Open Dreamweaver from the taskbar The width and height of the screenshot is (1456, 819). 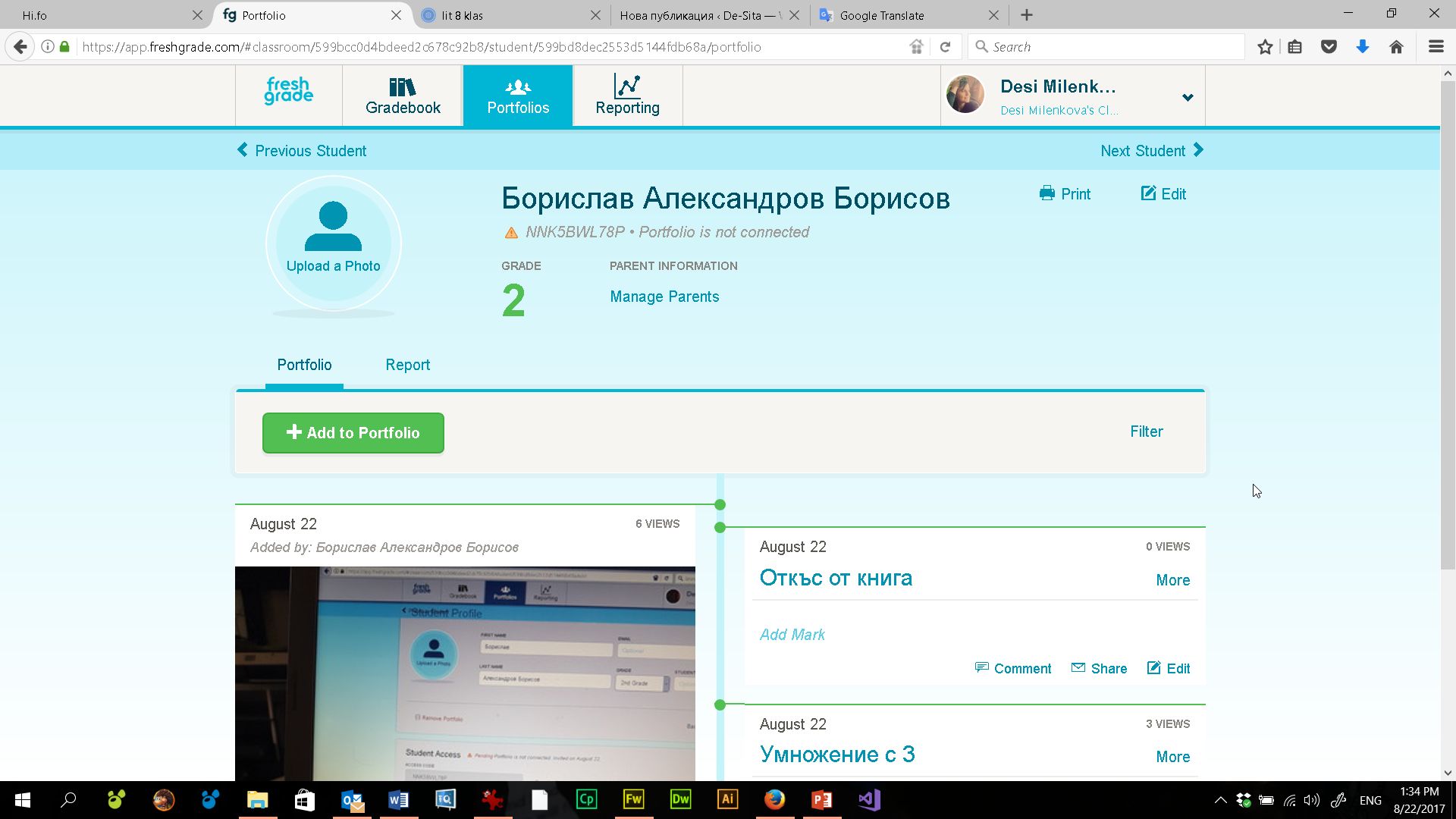680,800
